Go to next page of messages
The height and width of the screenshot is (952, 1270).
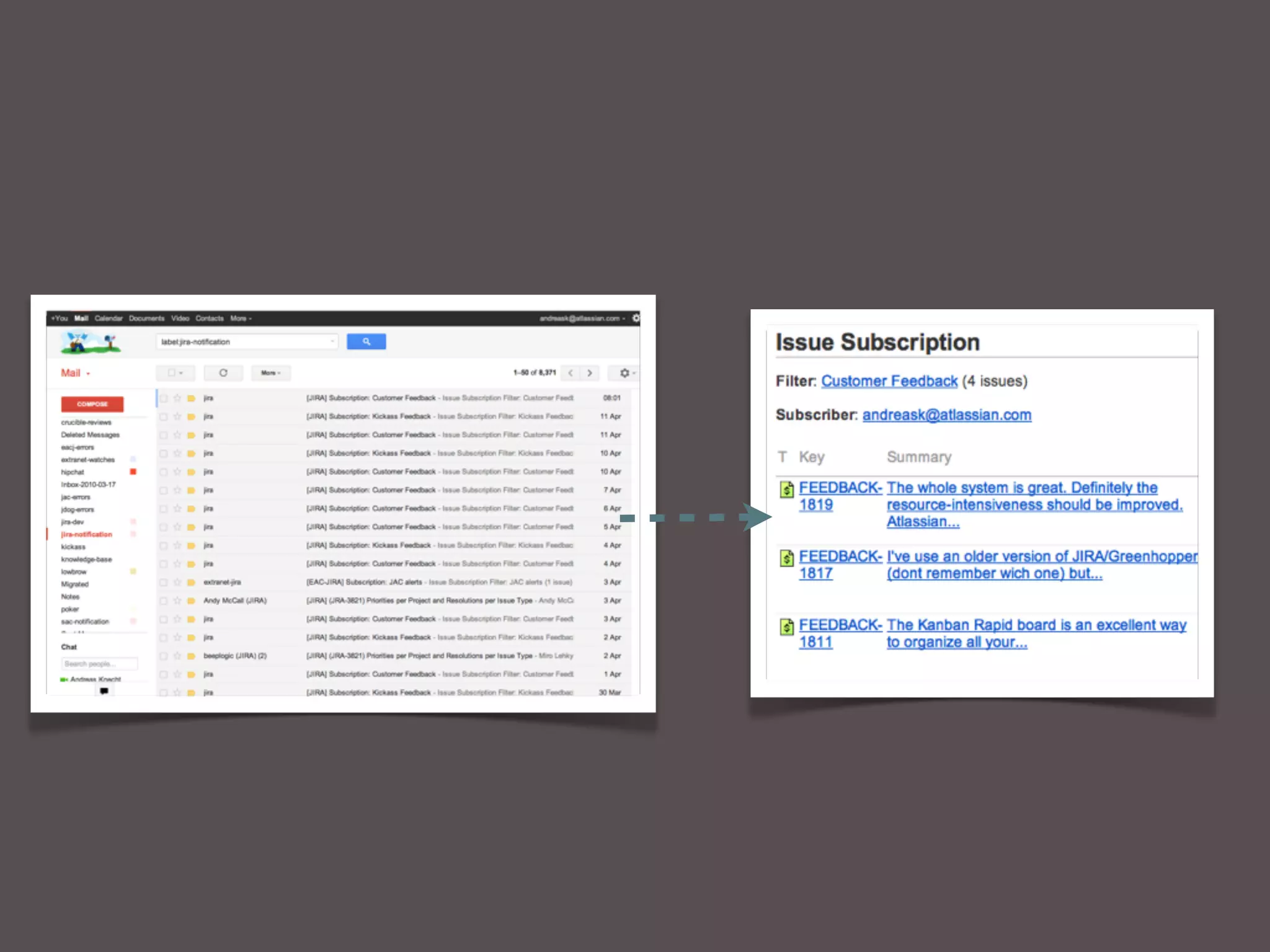click(x=590, y=372)
